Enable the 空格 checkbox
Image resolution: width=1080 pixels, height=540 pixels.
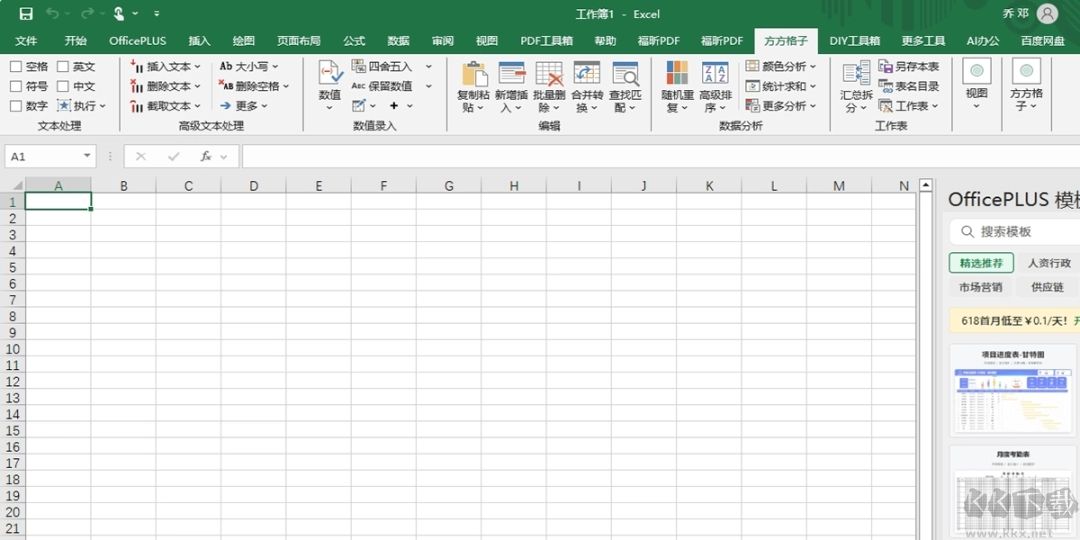click(x=16, y=67)
